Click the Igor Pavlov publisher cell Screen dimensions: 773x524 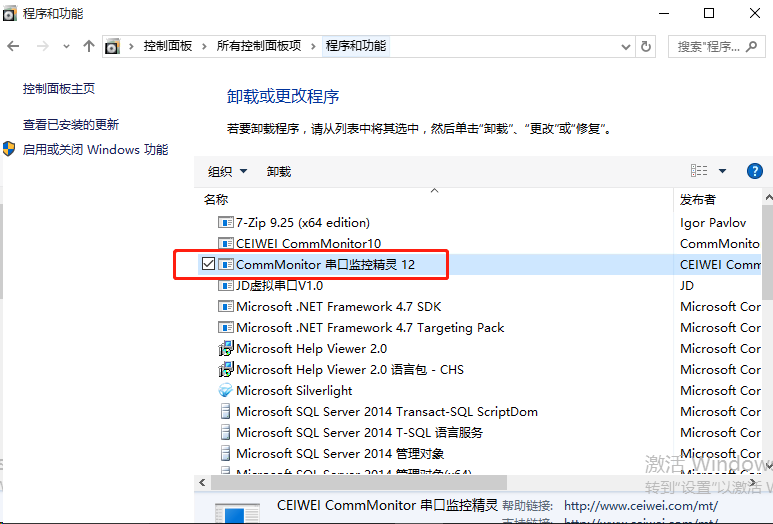click(x=713, y=223)
